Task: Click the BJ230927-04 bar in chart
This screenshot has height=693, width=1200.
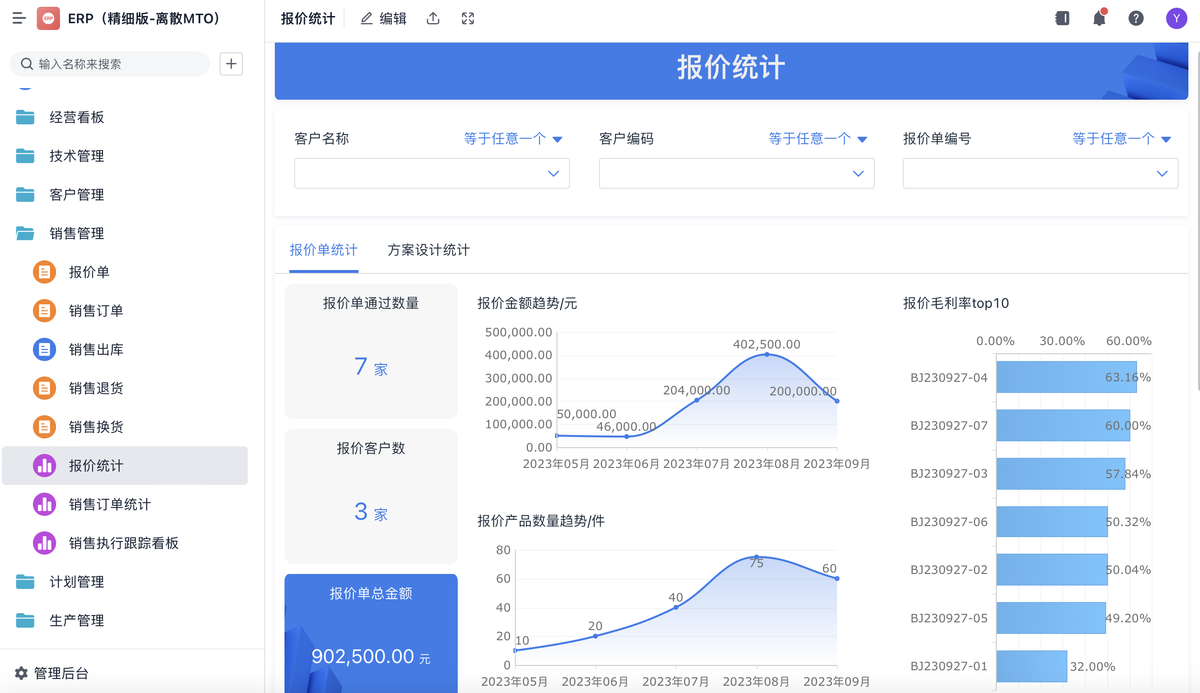Action: (1065, 377)
